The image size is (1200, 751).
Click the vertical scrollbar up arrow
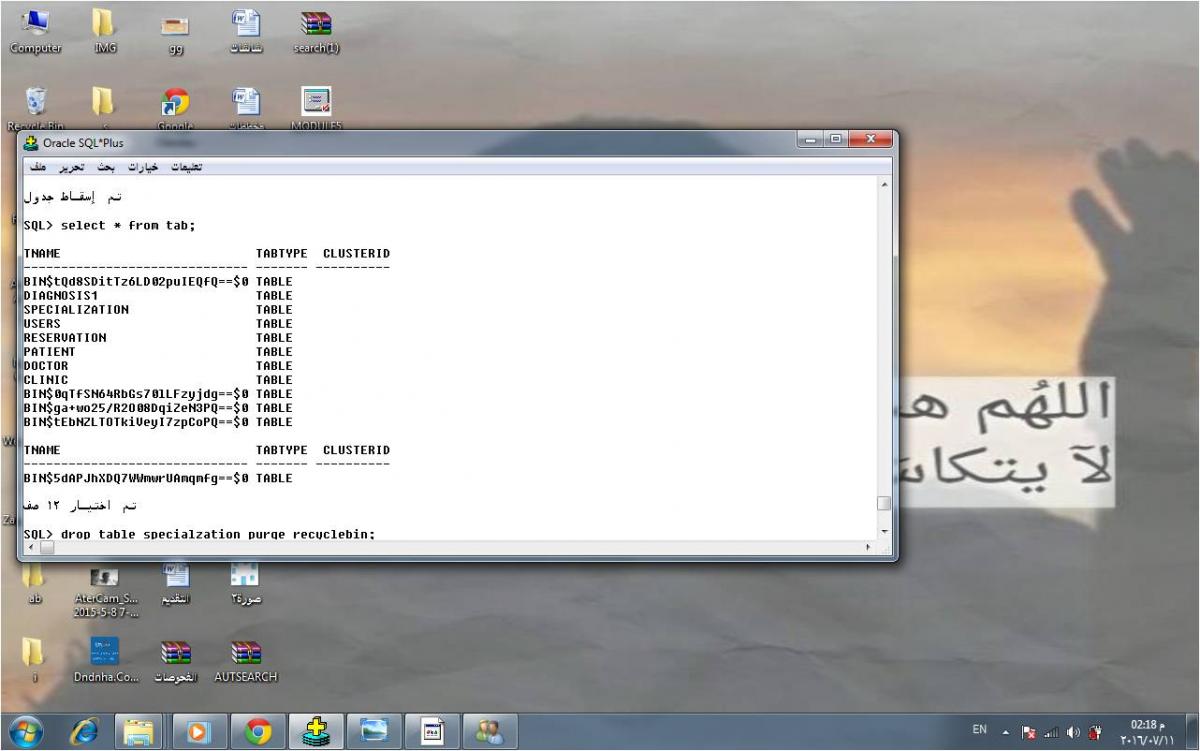coord(883,186)
